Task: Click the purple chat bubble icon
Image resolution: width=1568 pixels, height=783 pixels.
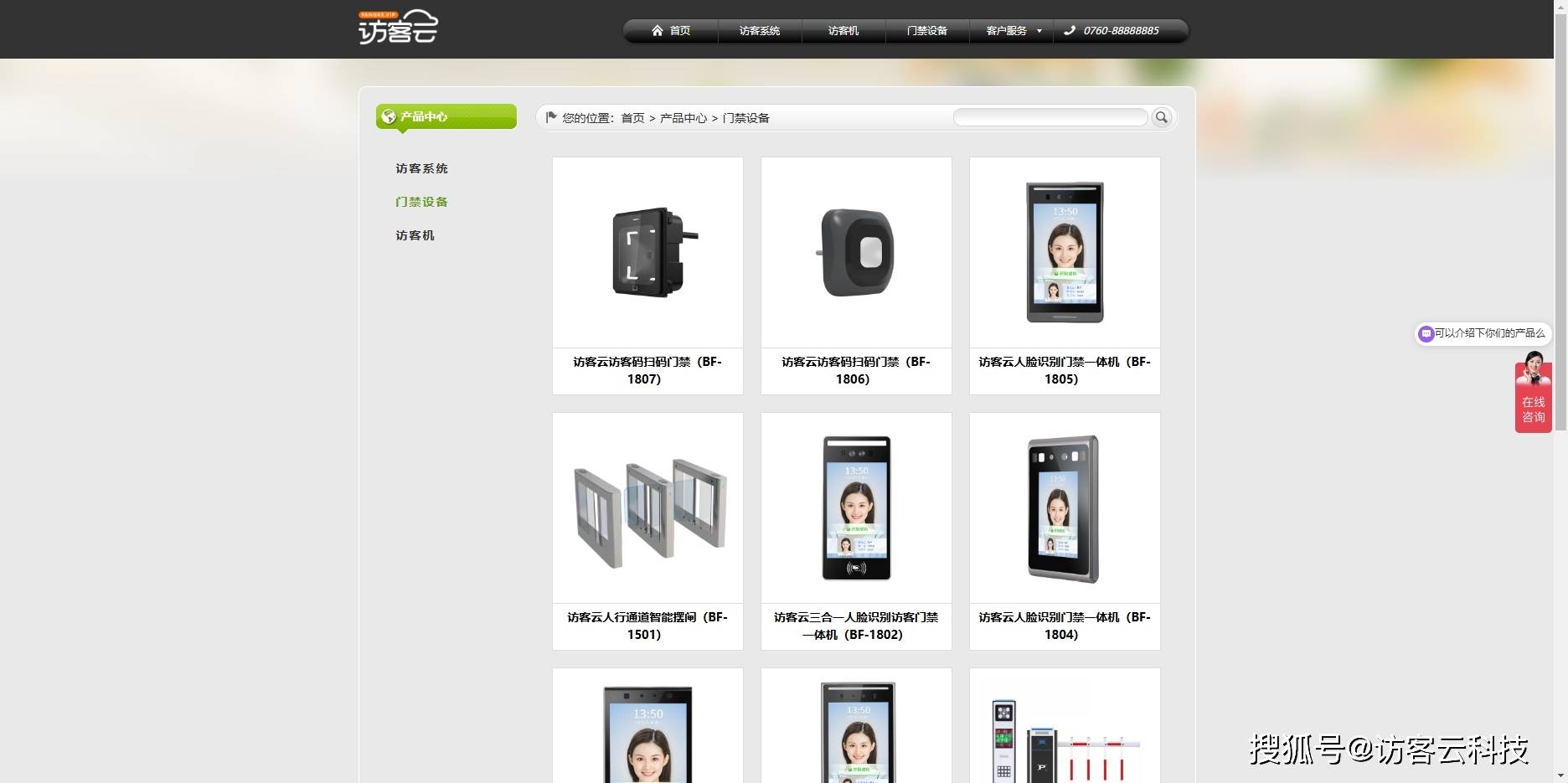Action: point(1426,334)
